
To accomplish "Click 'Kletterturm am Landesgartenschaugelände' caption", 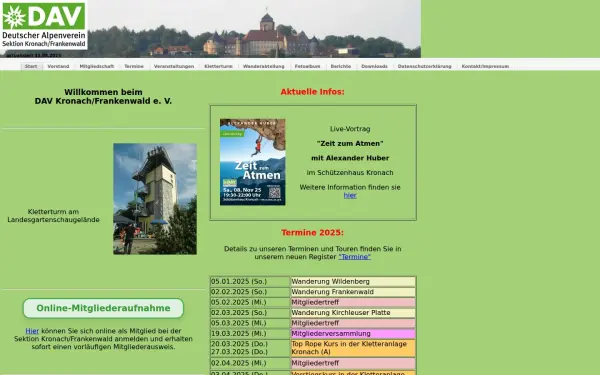I will point(53,216).
